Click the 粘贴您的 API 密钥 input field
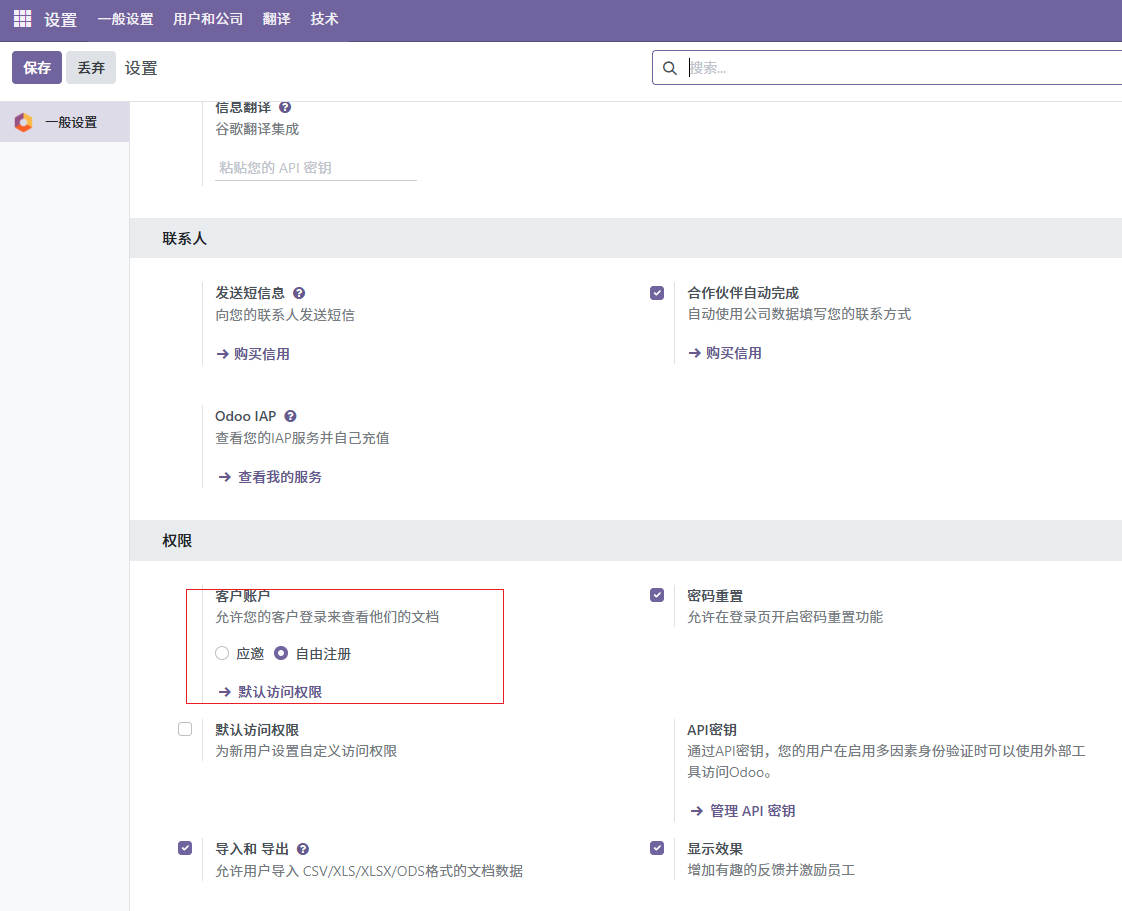Screen dimensions: 1122x911 [x=315, y=168]
